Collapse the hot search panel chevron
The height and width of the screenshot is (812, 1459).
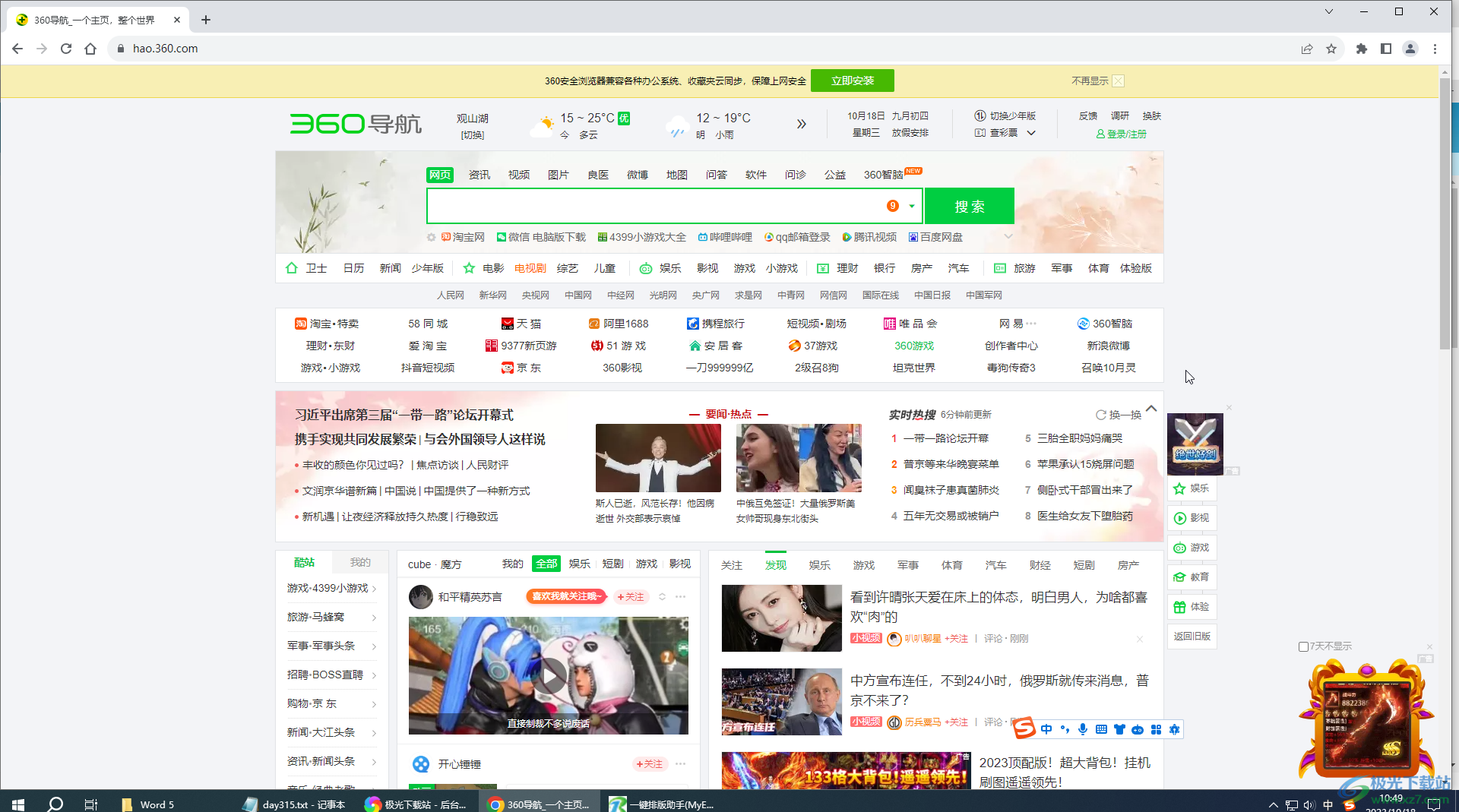click(1151, 409)
